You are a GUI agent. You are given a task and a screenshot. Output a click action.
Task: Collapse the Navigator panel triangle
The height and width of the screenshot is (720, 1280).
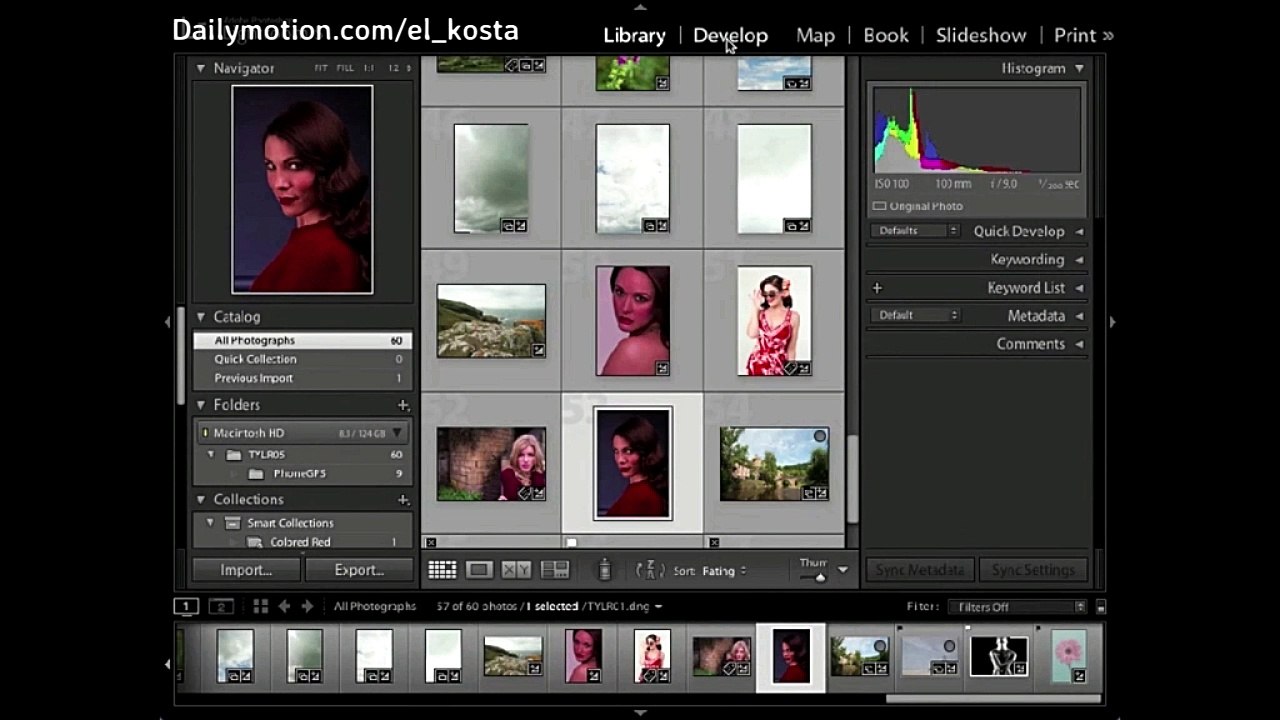click(201, 68)
